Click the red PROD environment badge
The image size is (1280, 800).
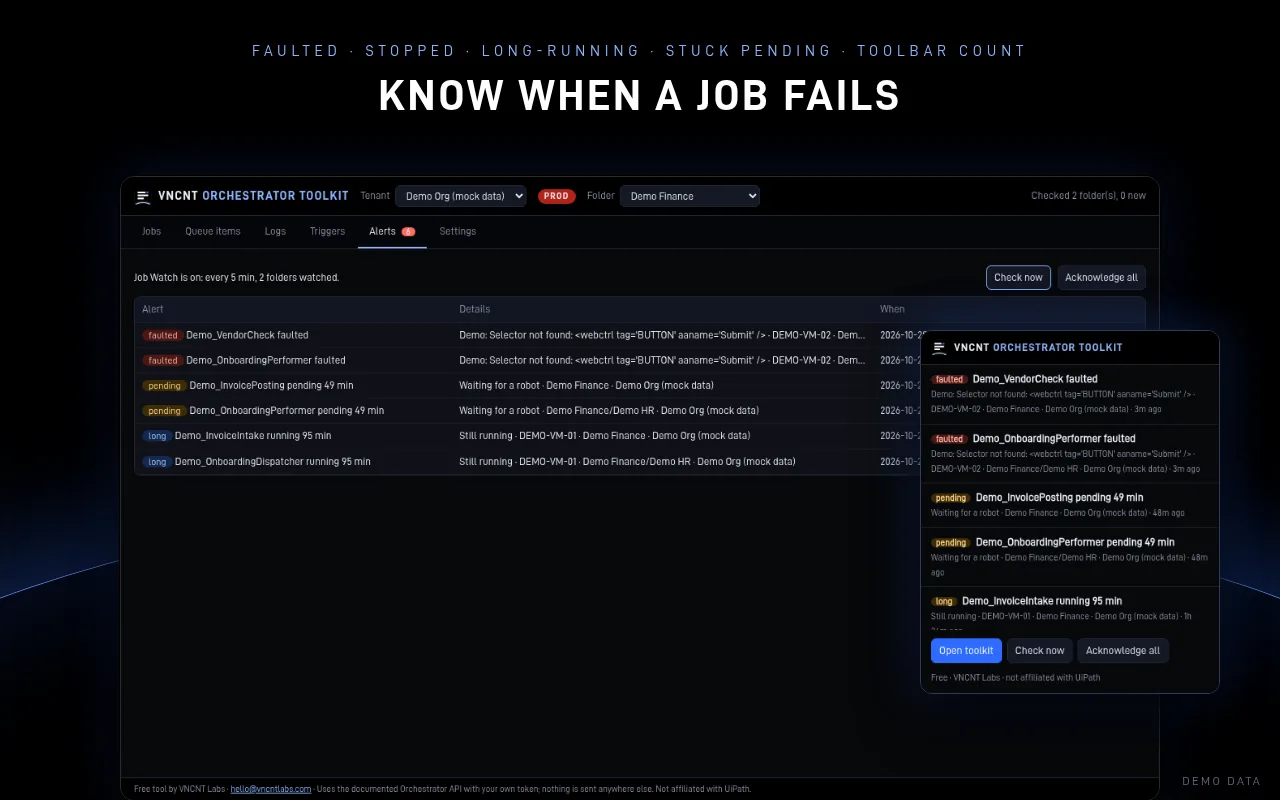tap(557, 196)
